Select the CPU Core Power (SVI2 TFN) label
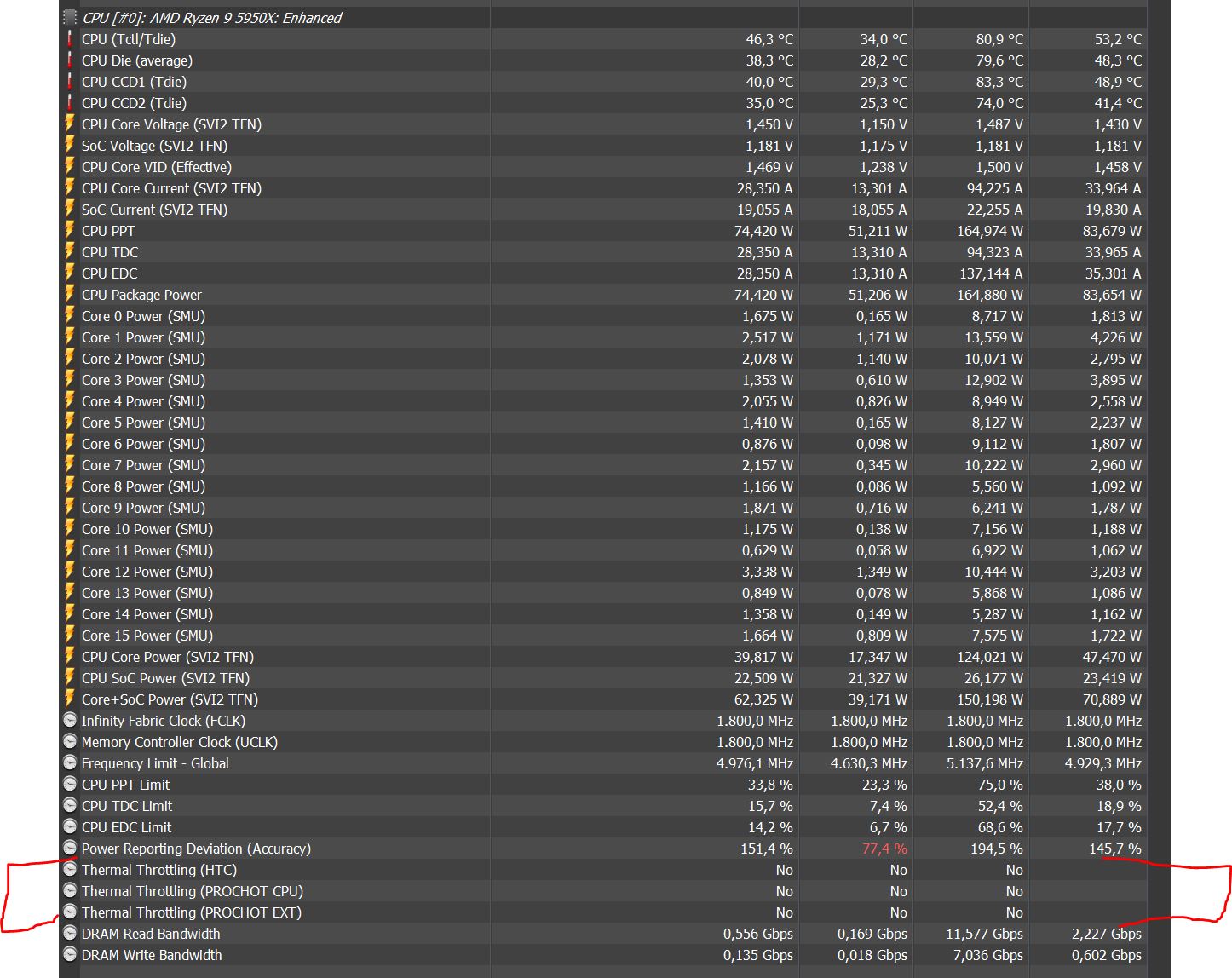Screen dimensions: 1232x978 coord(168,657)
